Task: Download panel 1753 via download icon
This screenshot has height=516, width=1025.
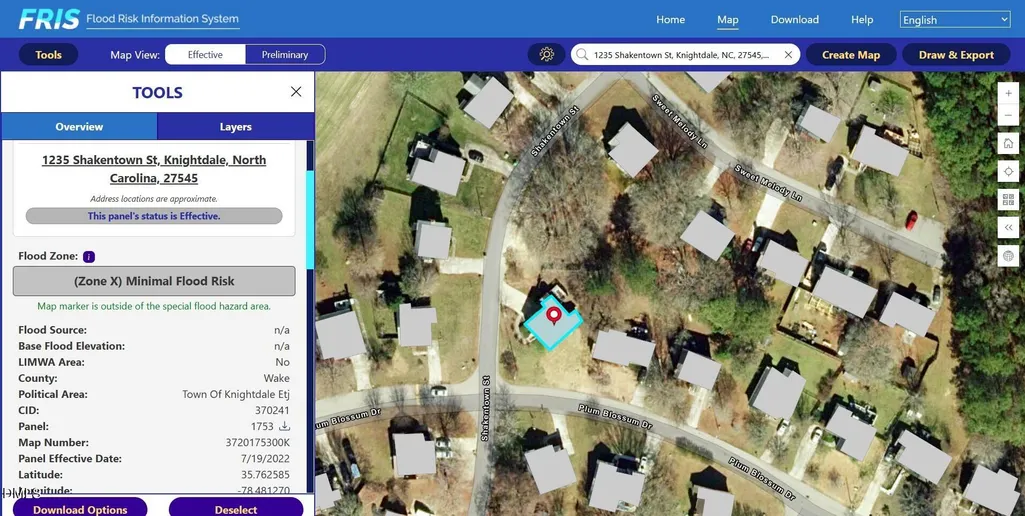Action: point(284,426)
